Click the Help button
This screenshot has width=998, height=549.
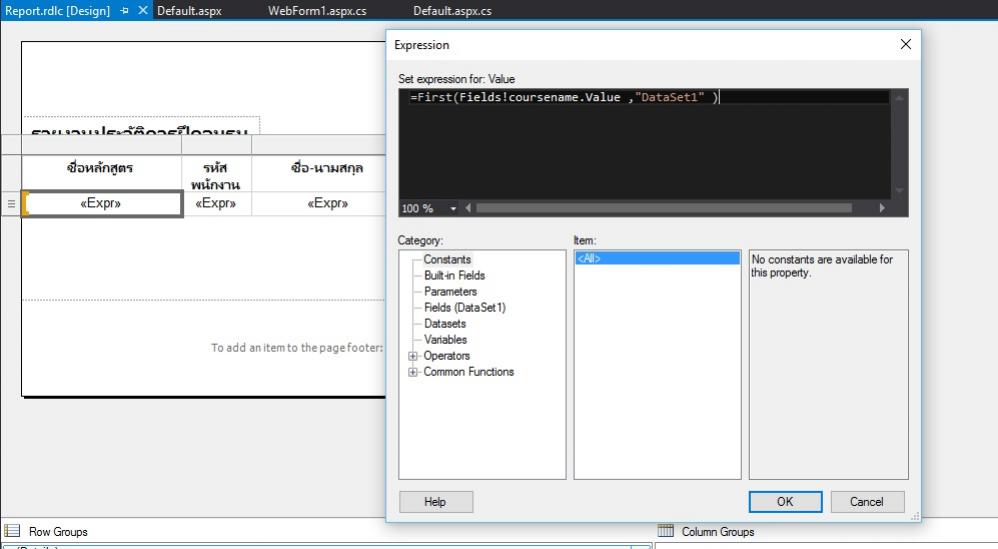436,502
